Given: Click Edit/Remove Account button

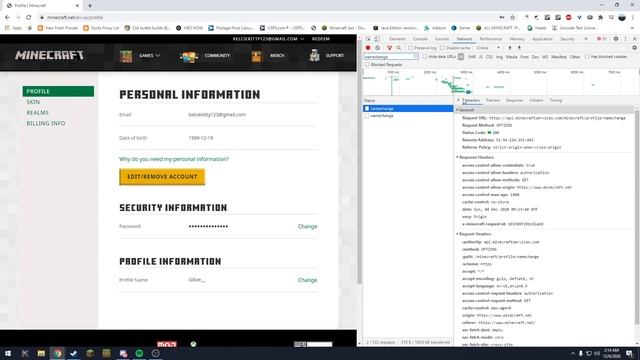Looking at the screenshot, I should pos(162,177).
